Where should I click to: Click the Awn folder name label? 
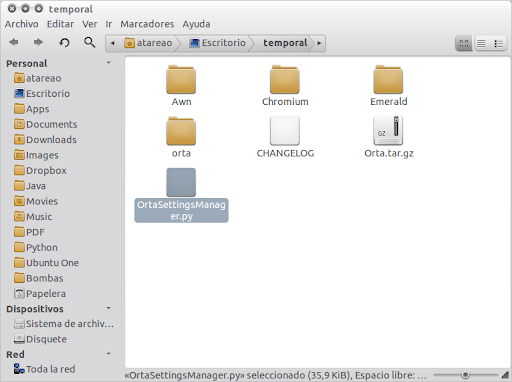pyautogui.click(x=181, y=102)
